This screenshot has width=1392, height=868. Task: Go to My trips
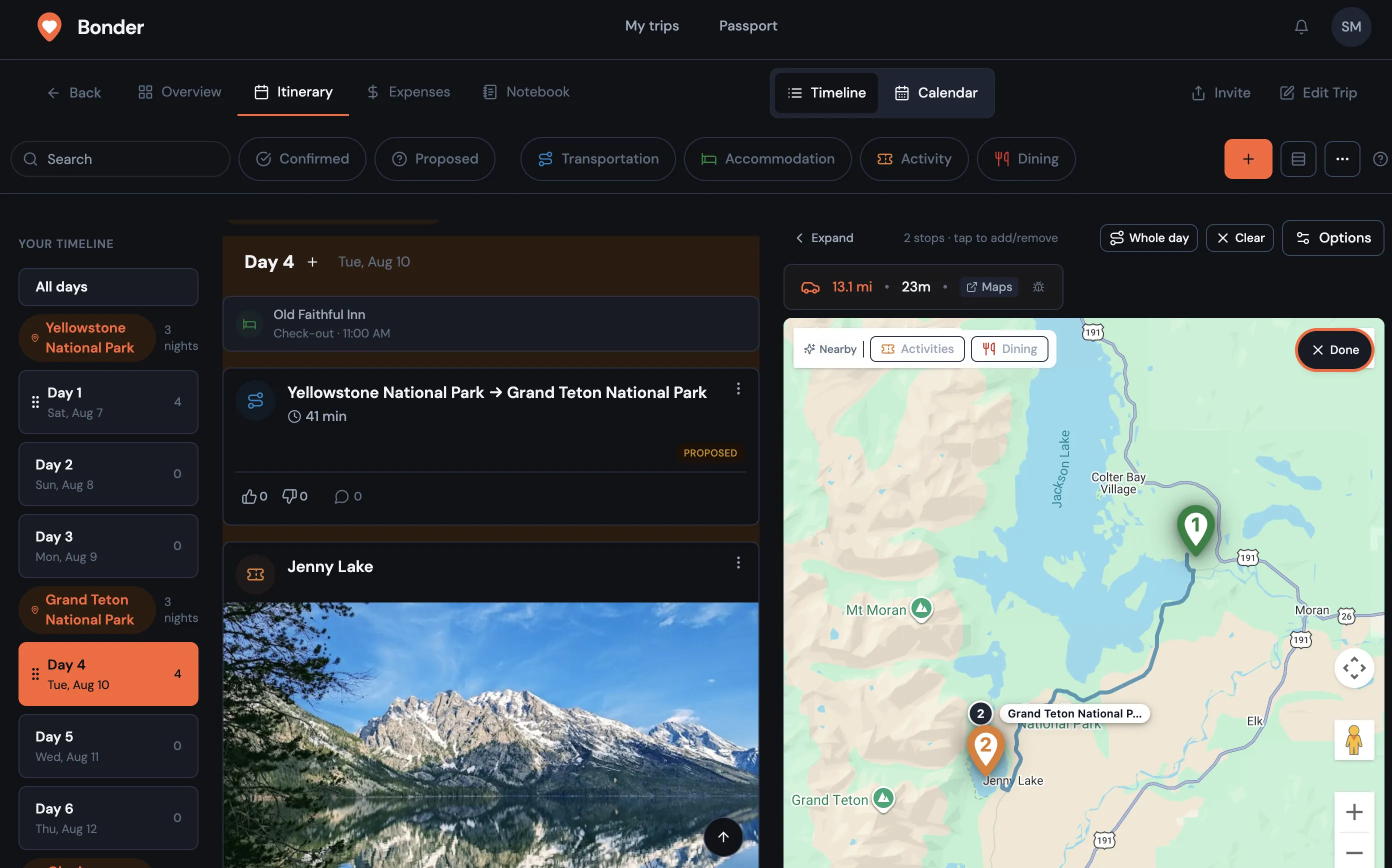click(652, 26)
